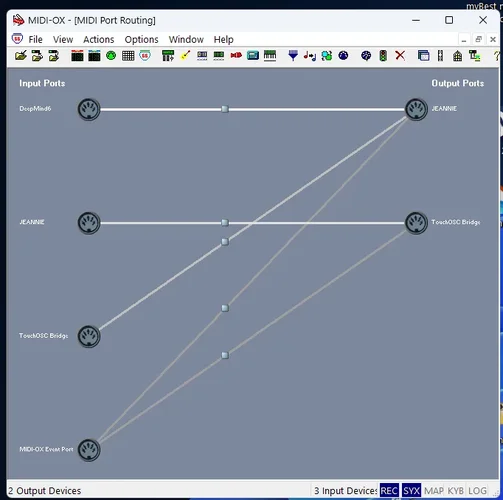The width and height of the screenshot is (503, 500).
Task: Open the View menu
Action: click(x=63, y=40)
